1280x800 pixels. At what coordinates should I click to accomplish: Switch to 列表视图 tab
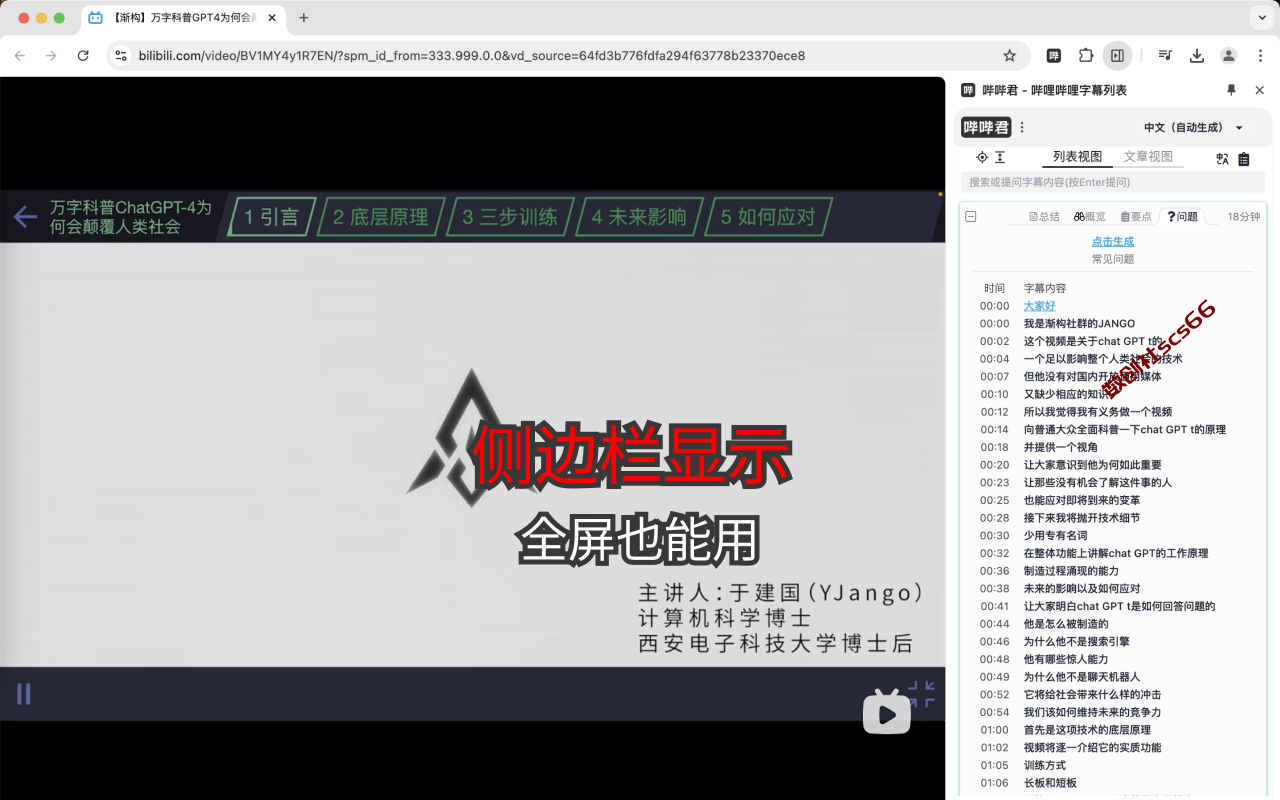(x=1077, y=157)
